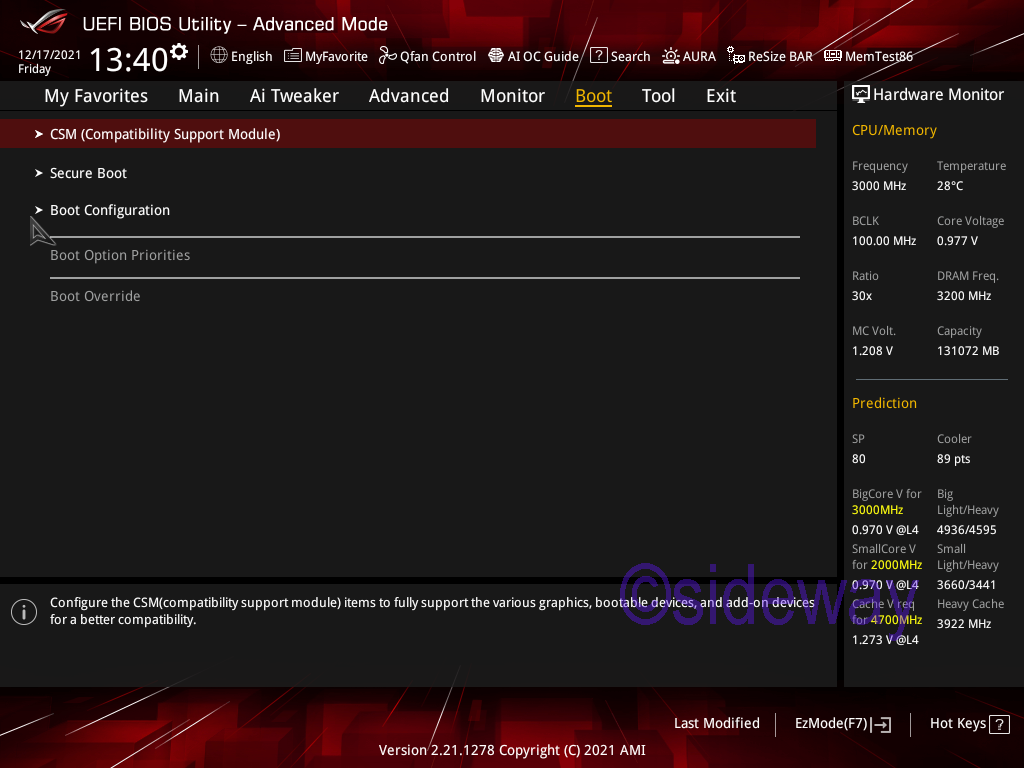Click the 3660/3441 Small Light/Heavy value

[967, 584]
